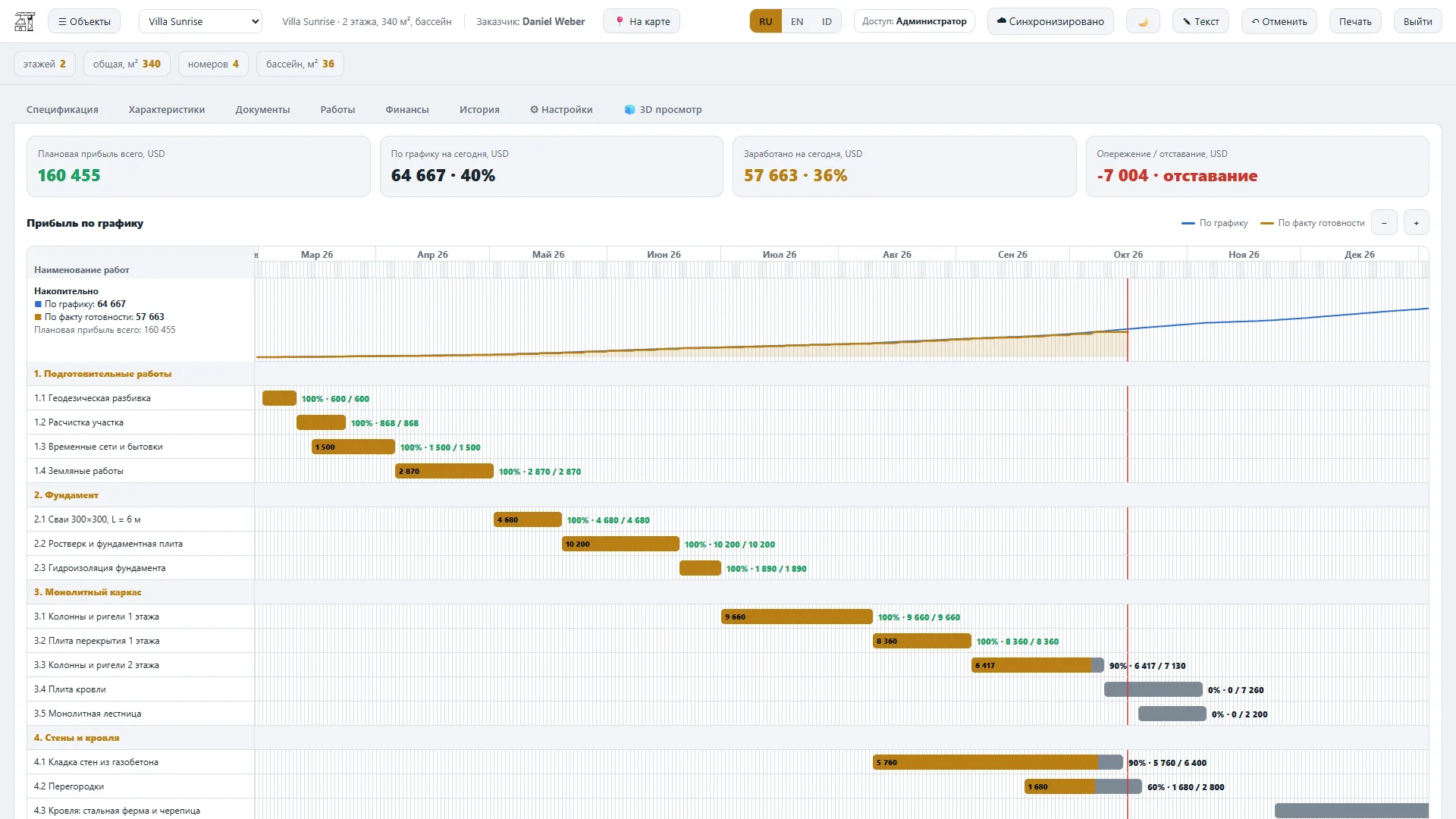Show the property На карте
Viewport: 1456px width, 819px height.
tap(642, 21)
